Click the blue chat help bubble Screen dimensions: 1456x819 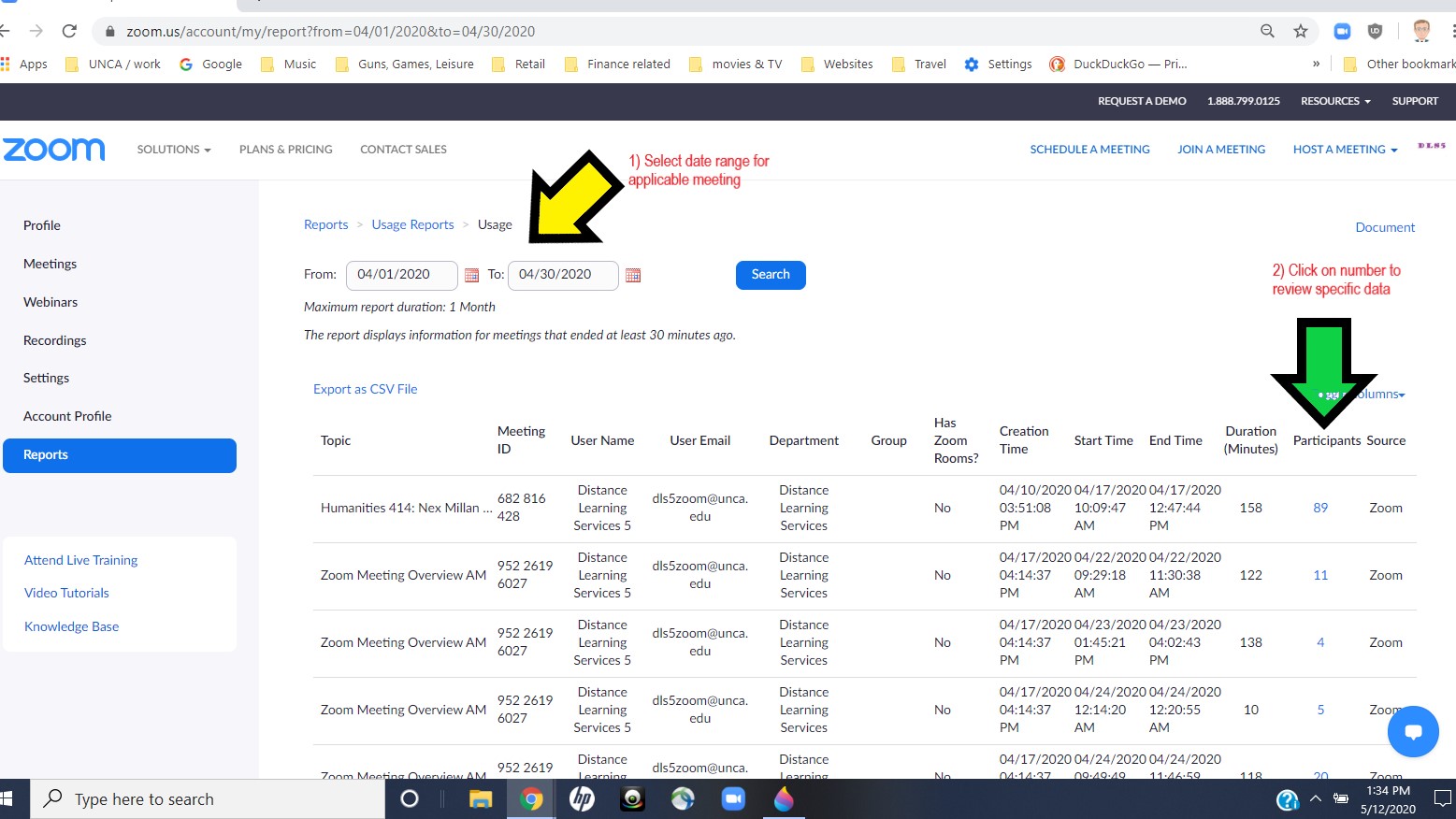(x=1412, y=731)
